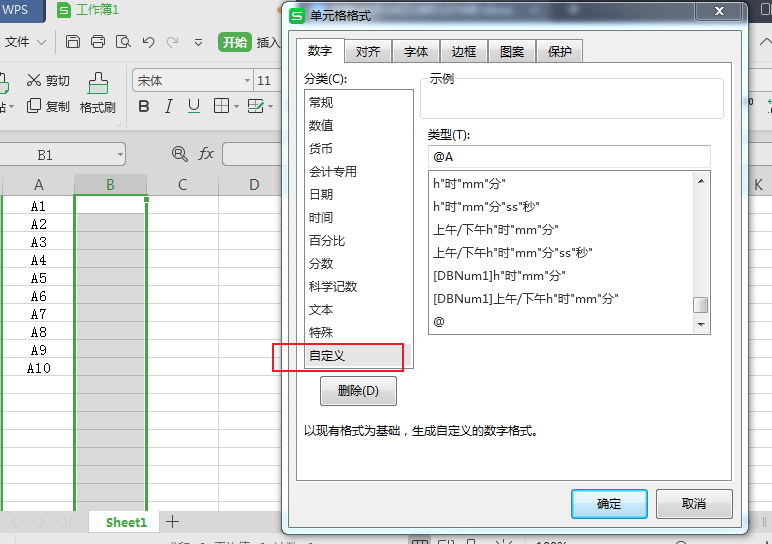
Task: Apply cell borders icon
Action: point(221,106)
